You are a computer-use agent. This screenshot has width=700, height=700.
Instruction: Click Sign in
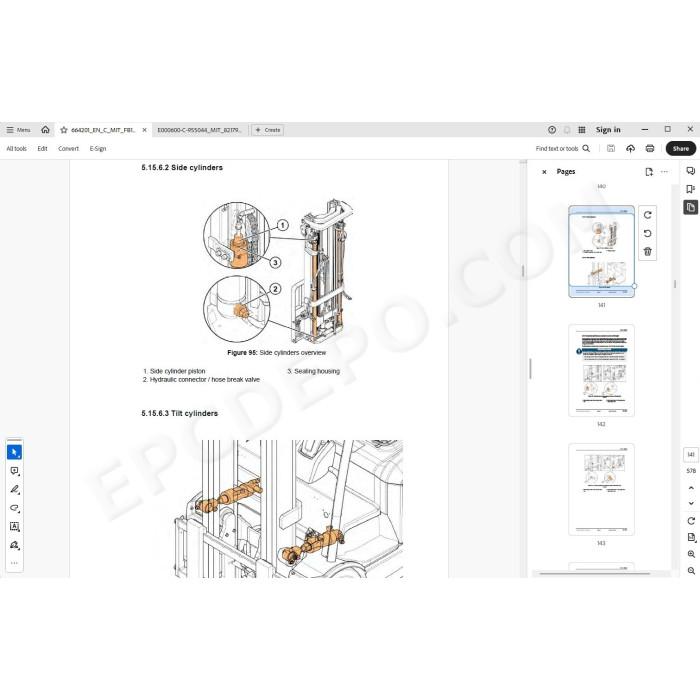[608, 130]
